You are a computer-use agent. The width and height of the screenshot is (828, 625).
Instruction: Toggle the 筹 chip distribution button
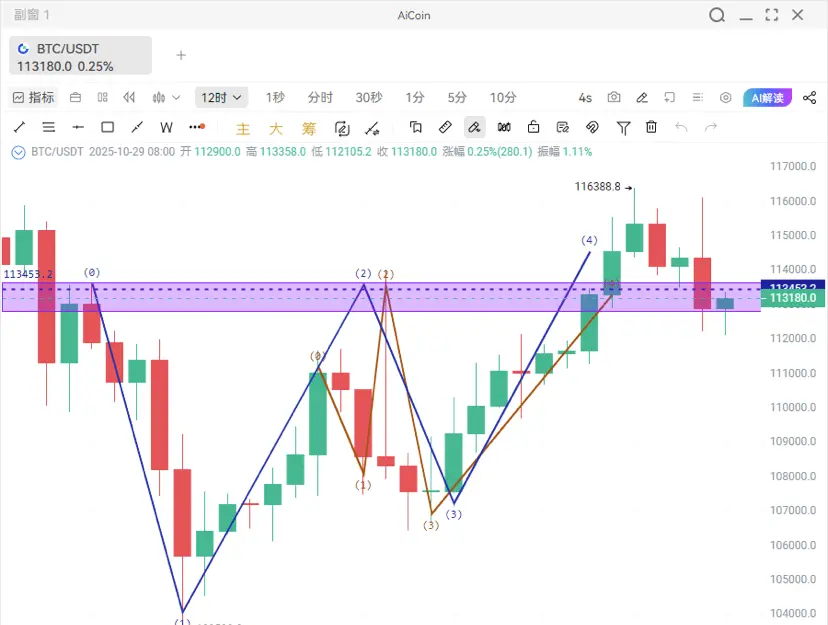pos(308,129)
